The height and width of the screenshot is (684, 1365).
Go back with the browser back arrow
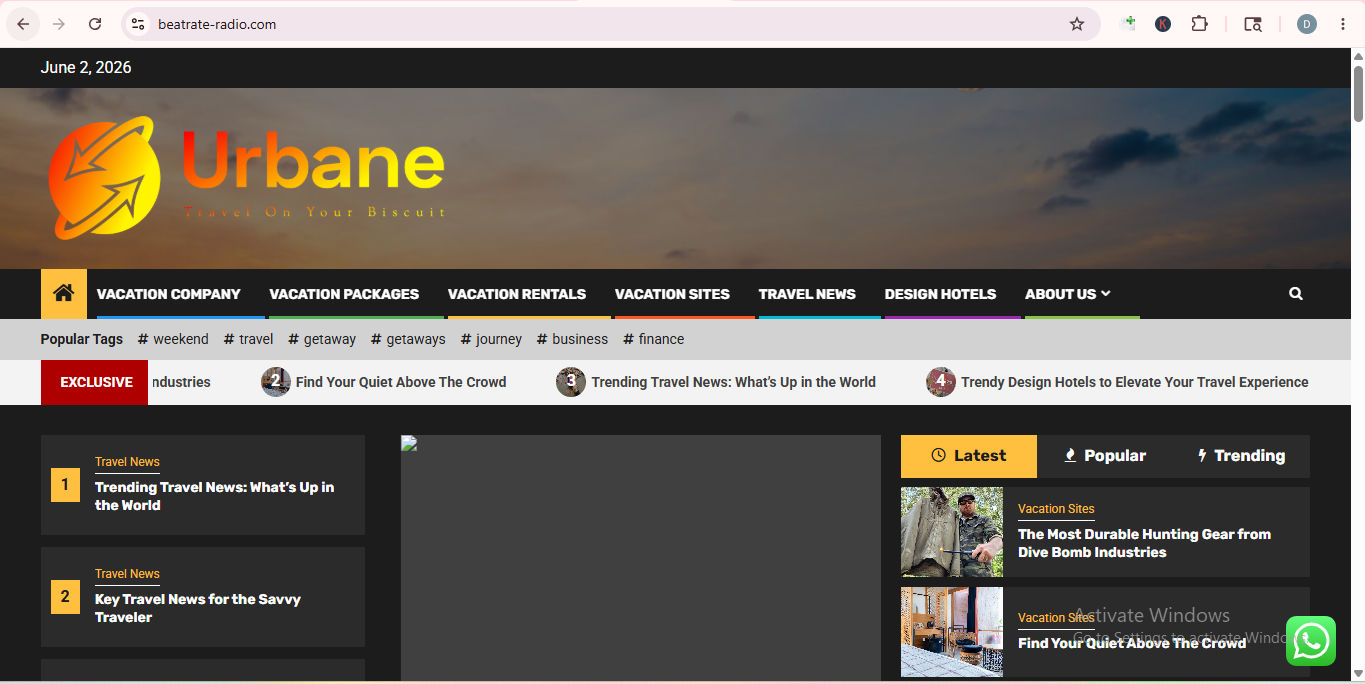(x=23, y=24)
